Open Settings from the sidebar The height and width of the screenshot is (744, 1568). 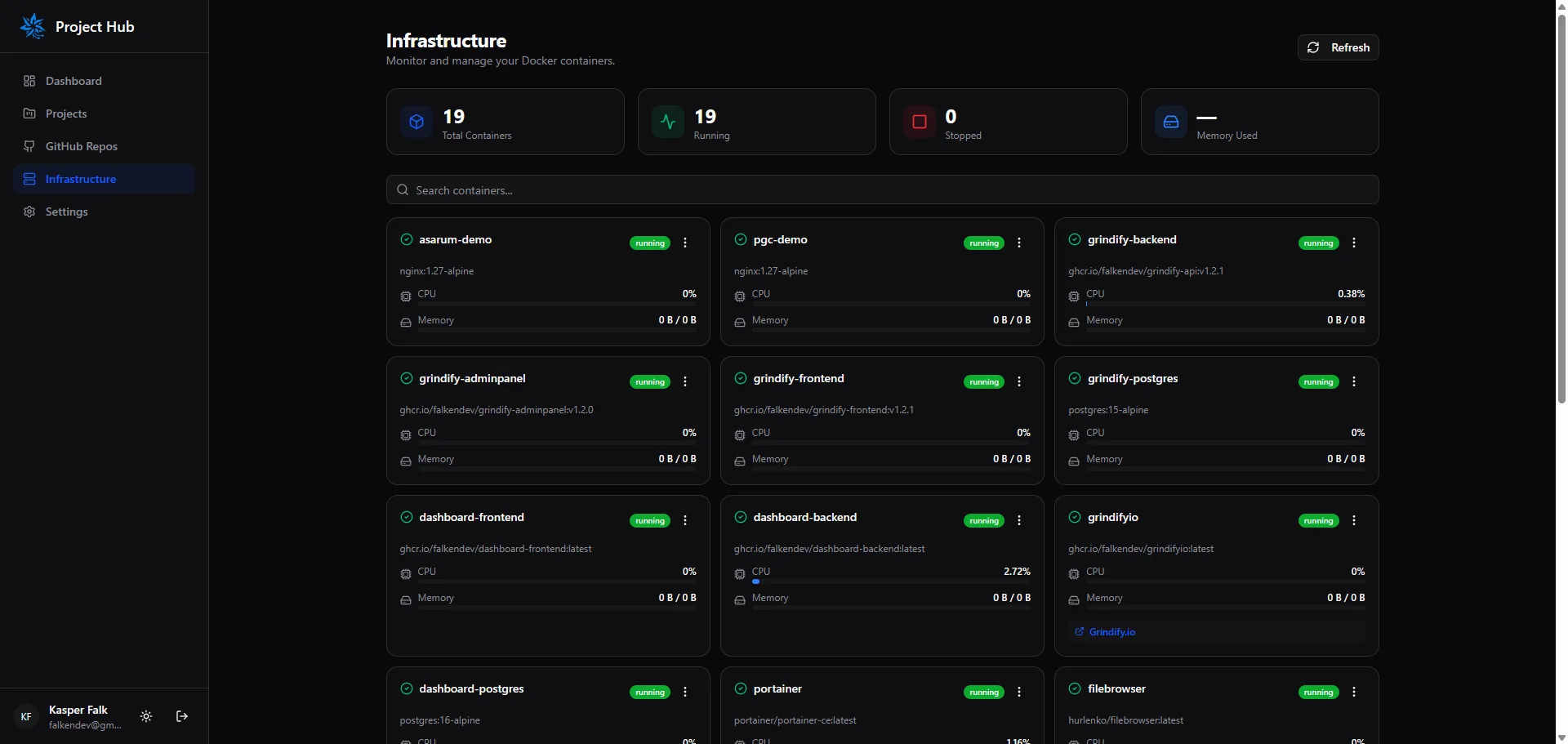pos(104,212)
